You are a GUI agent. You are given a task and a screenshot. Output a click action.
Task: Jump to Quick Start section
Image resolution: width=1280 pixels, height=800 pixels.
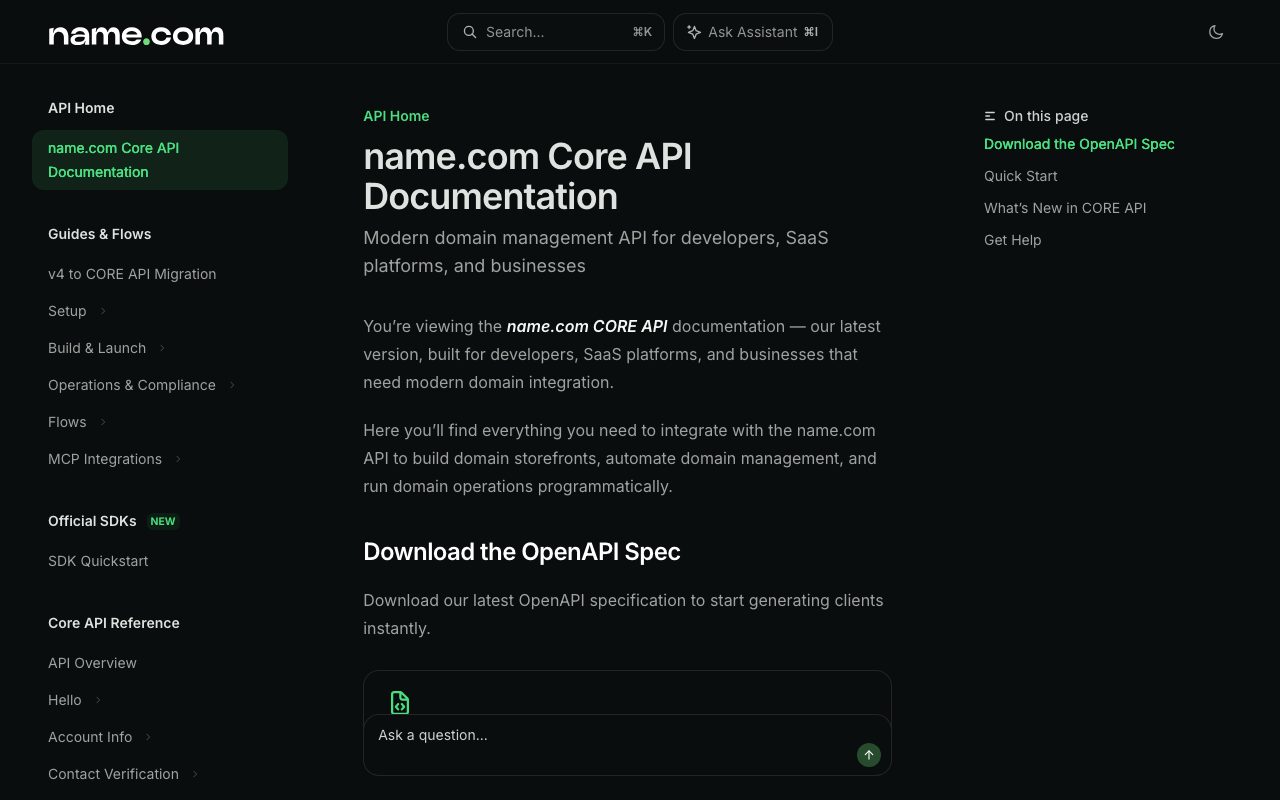(x=1020, y=176)
